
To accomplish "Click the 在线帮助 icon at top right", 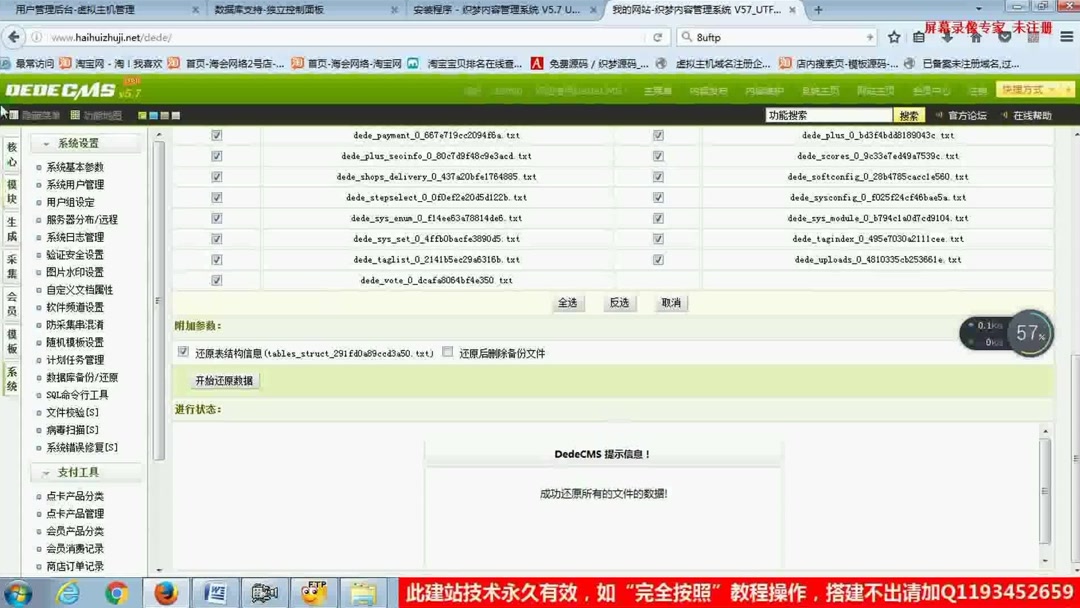I will (1004, 114).
